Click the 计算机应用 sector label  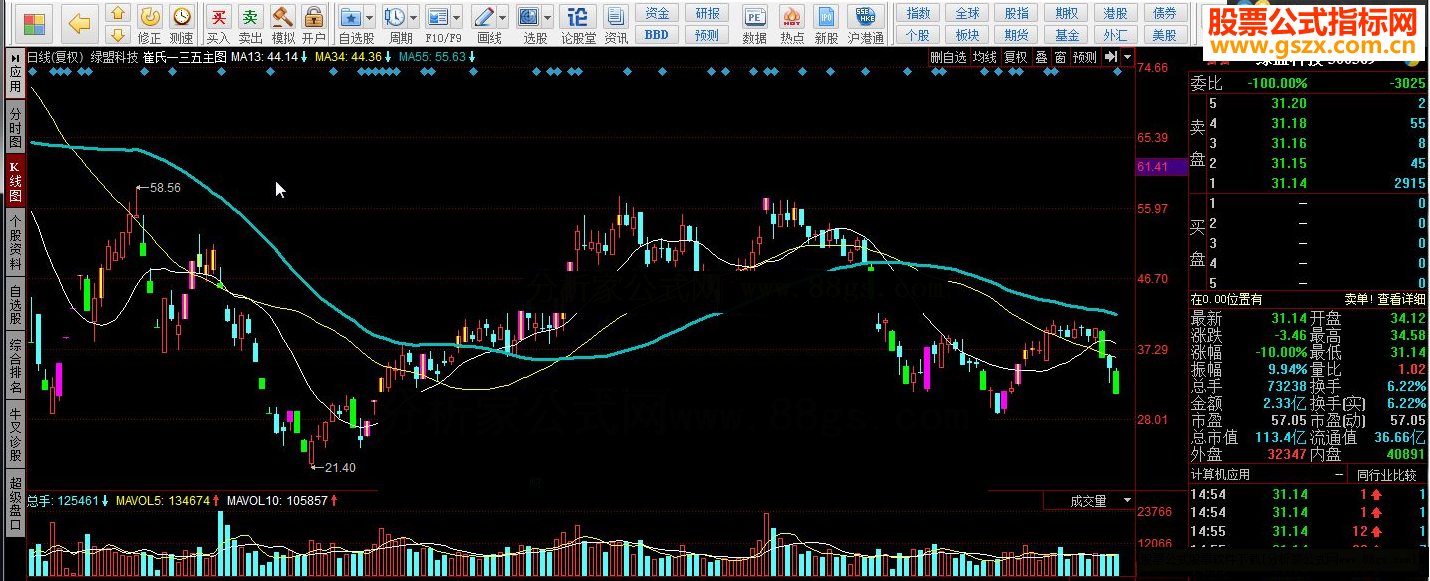(1221, 475)
